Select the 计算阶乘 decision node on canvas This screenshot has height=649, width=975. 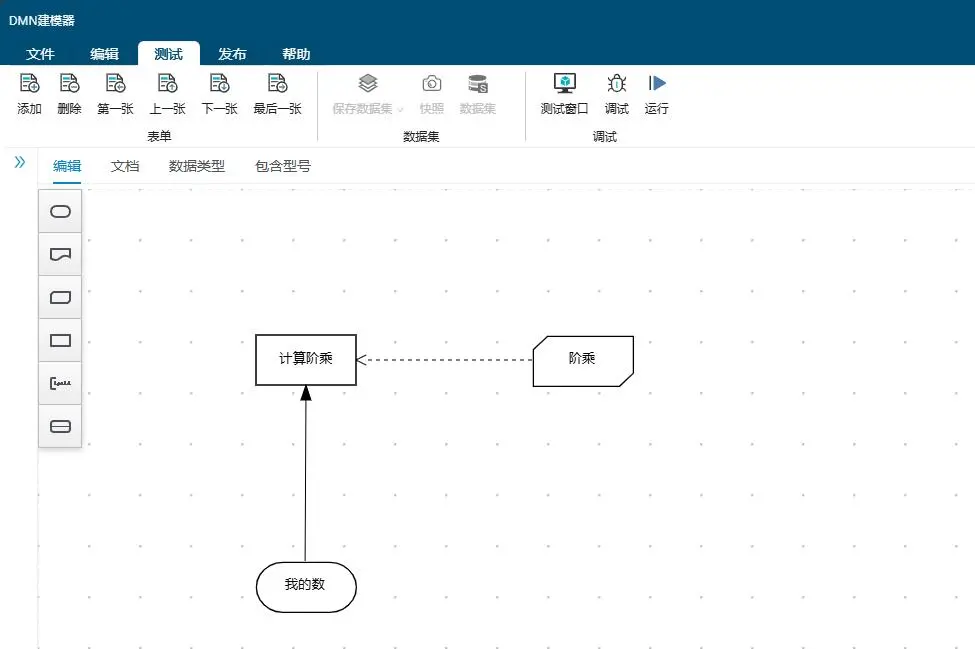coord(306,359)
